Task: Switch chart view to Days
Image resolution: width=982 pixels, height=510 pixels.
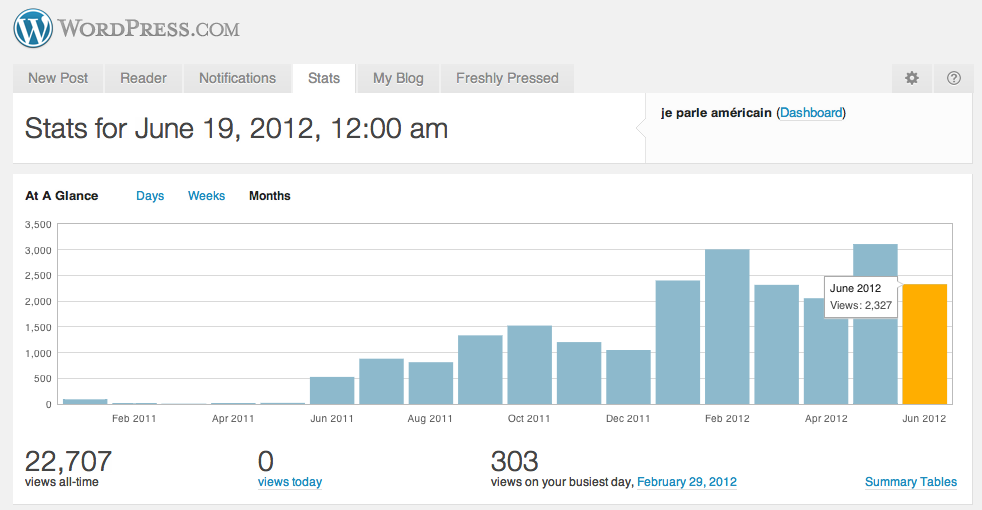Action: point(150,196)
